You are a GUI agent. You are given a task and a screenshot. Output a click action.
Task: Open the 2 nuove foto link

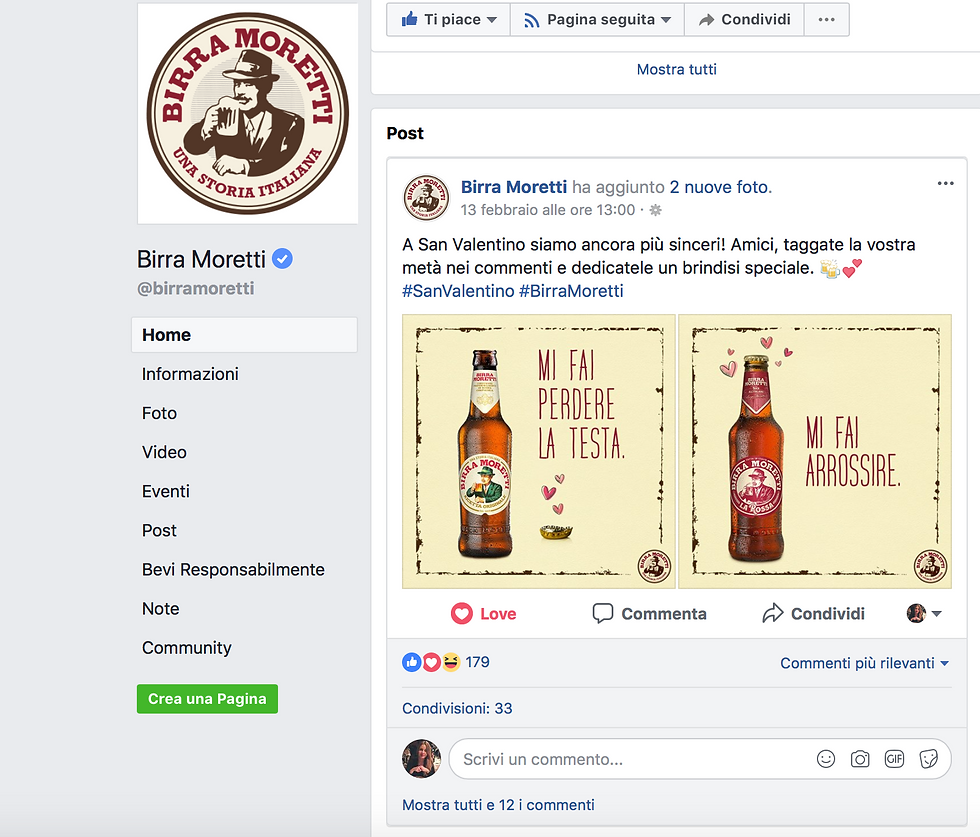pos(721,187)
